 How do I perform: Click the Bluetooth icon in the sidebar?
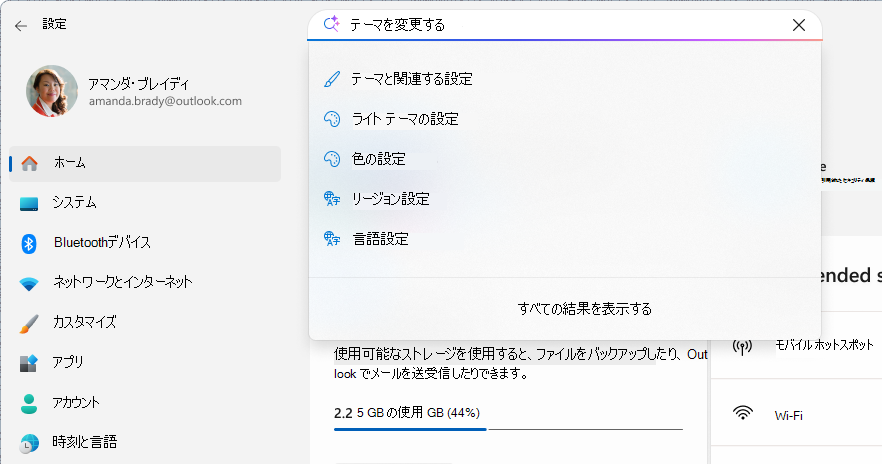tap(29, 244)
